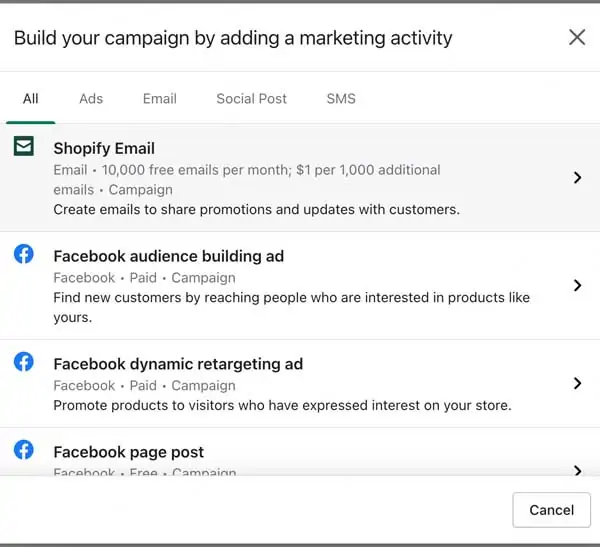Image resolution: width=600 pixels, height=547 pixels.
Task: Click Facebook icon beside dynamic retargeting ad
Action: click(x=24, y=362)
